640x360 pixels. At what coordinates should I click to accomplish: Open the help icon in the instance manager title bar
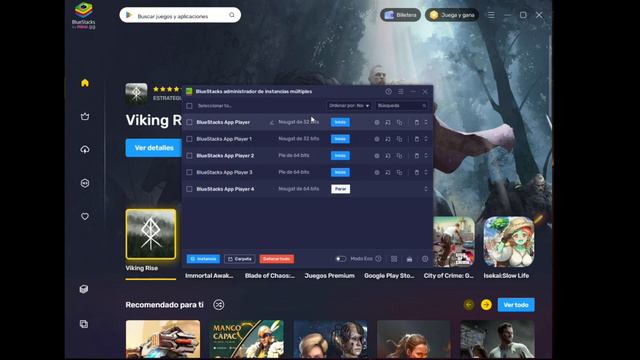pyautogui.click(x=389, y=91)
